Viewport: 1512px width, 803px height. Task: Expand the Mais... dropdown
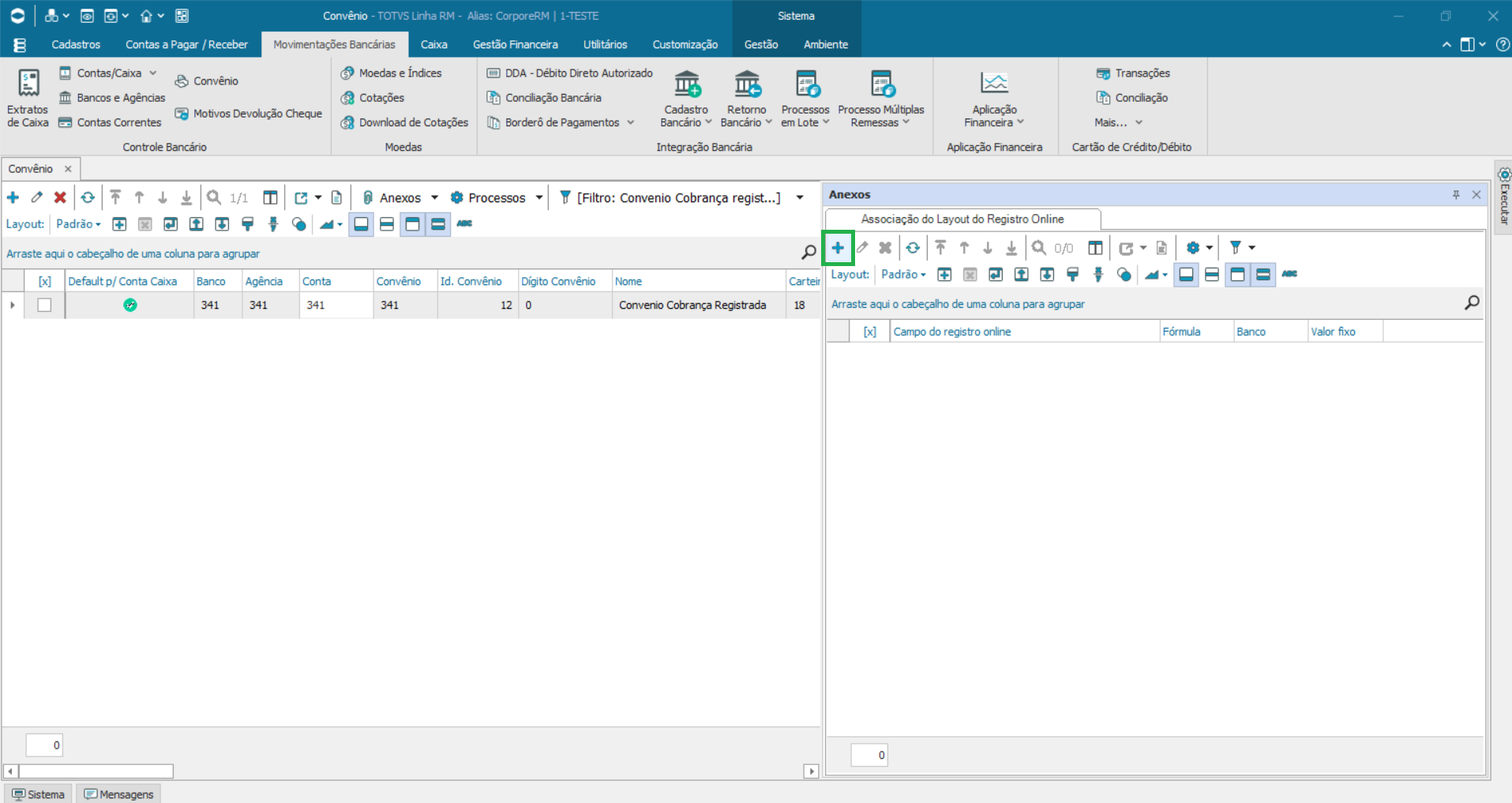[x=1118, y=122]
